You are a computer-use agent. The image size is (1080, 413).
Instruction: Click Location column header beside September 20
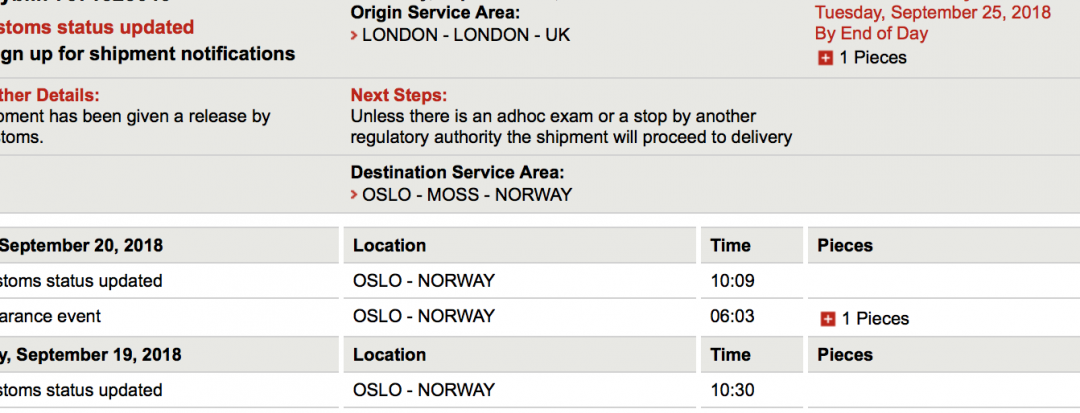[390, 246]
